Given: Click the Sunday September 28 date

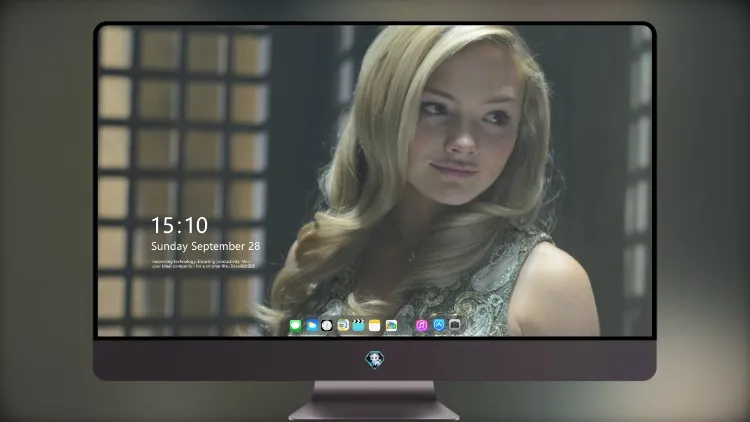Looking at the screenshot, I should 206,246.
